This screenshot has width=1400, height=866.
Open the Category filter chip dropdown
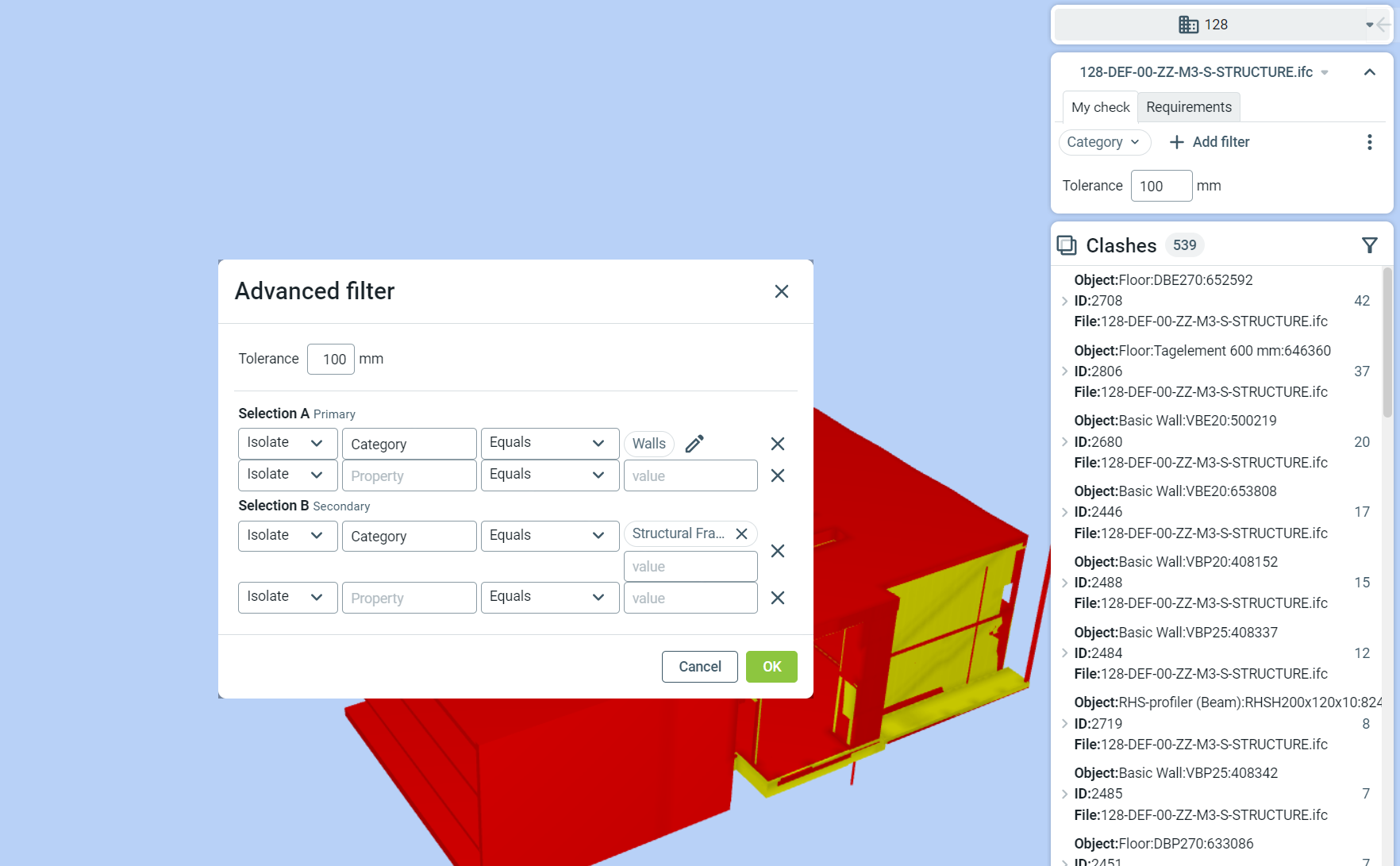point(1104,142)
